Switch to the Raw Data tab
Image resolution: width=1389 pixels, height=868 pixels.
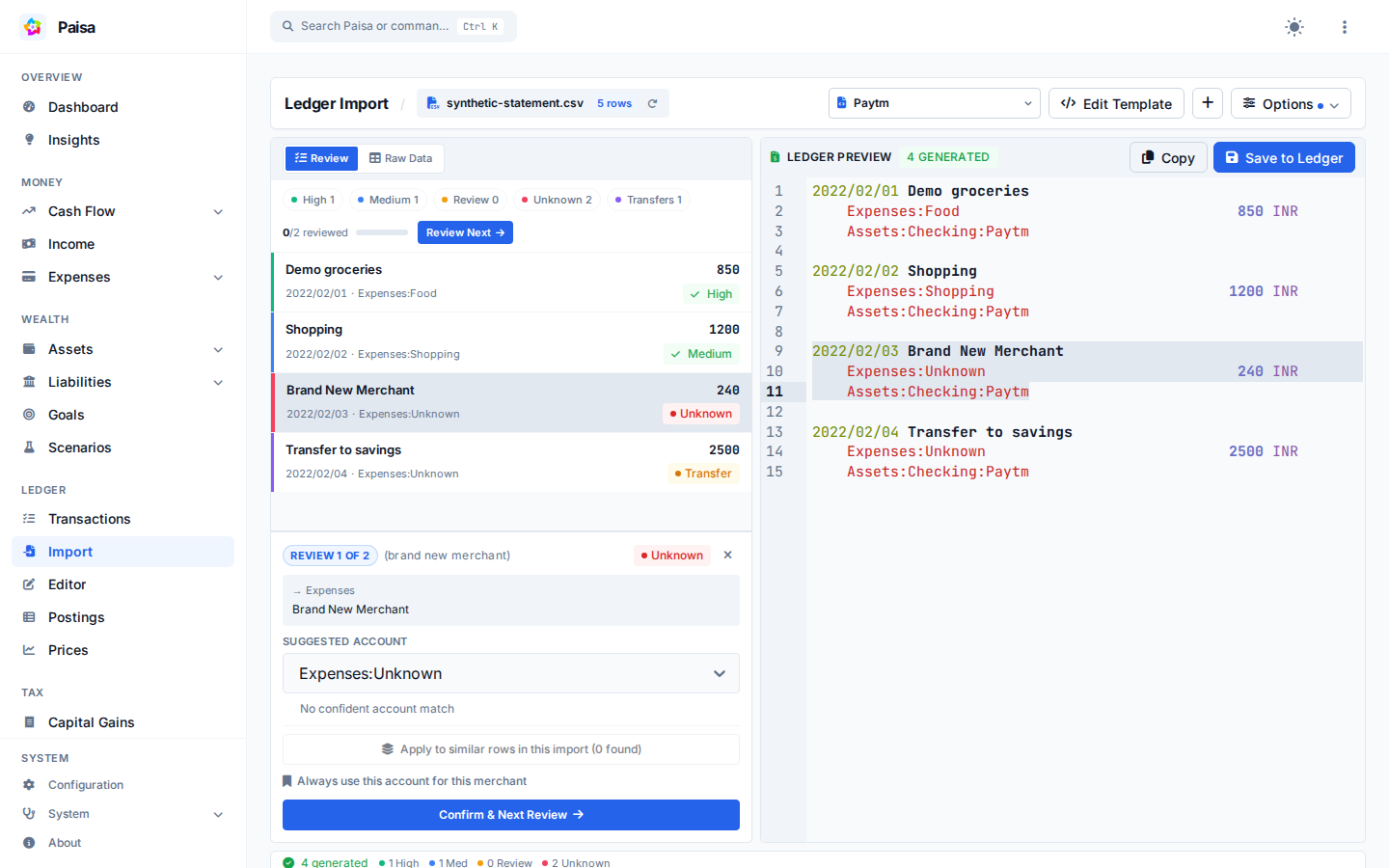pyautogui.click(x=400, y=158)
